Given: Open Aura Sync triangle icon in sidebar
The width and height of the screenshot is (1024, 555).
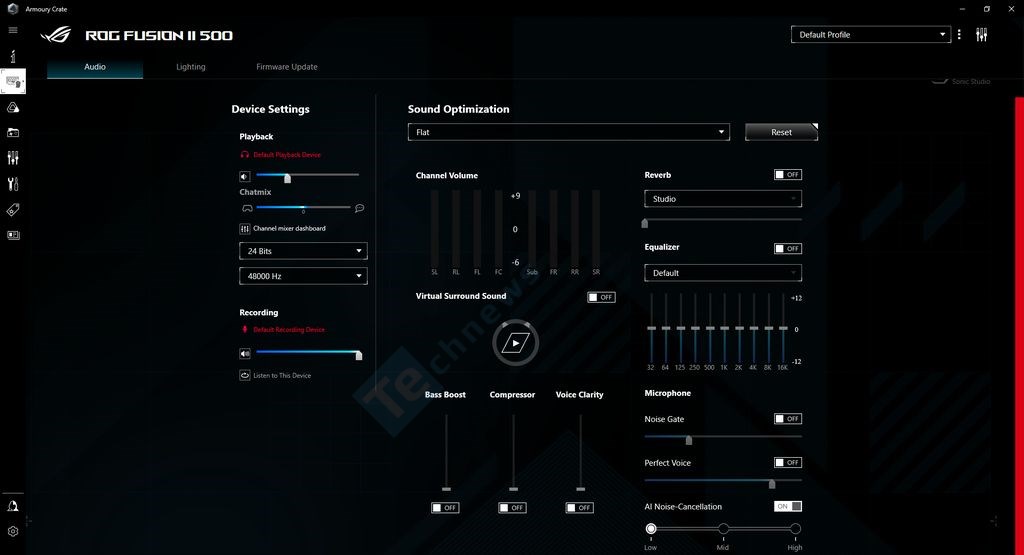Looking at the screenshot, I should pyautogui.click(x=12, y=107).
